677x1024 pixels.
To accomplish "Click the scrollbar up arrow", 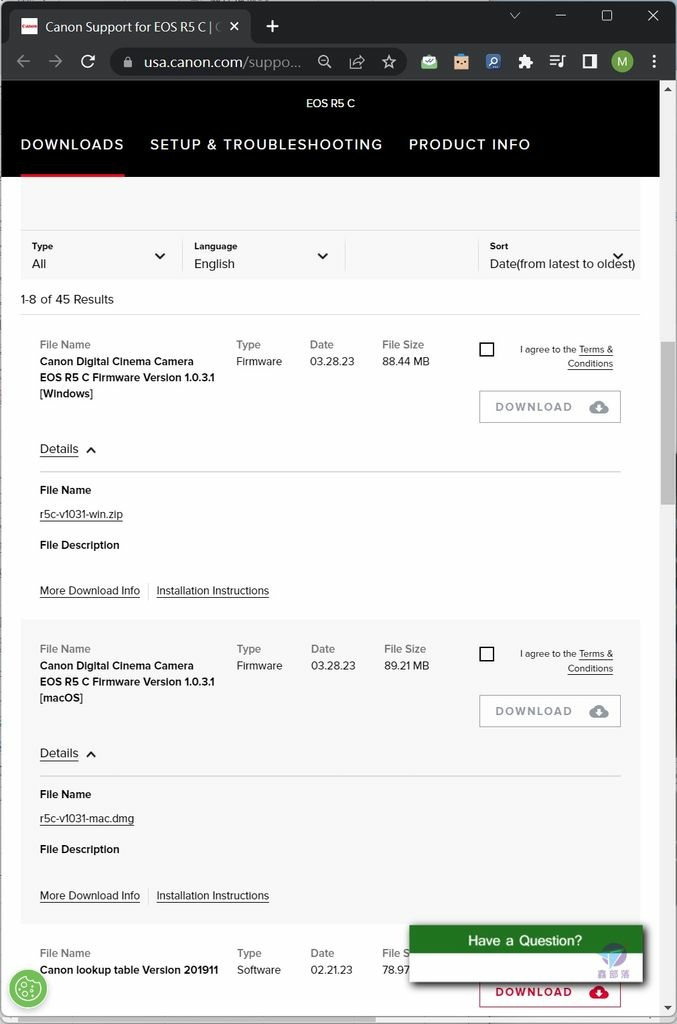I will (667, 89).
